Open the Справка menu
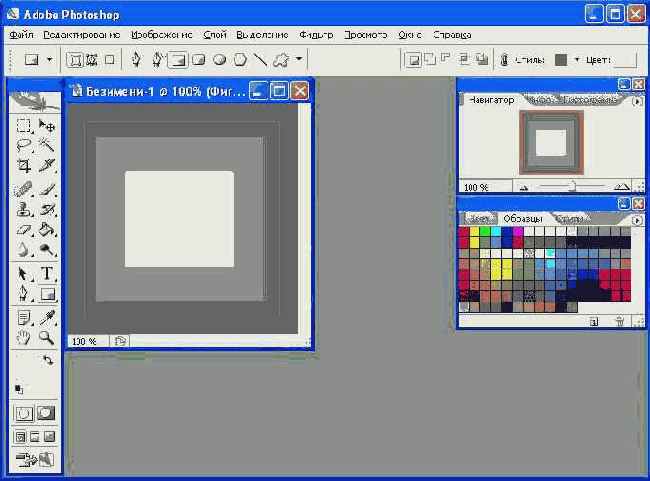The width and height of the screenshot is (650, 481). (x=452, y=35)
